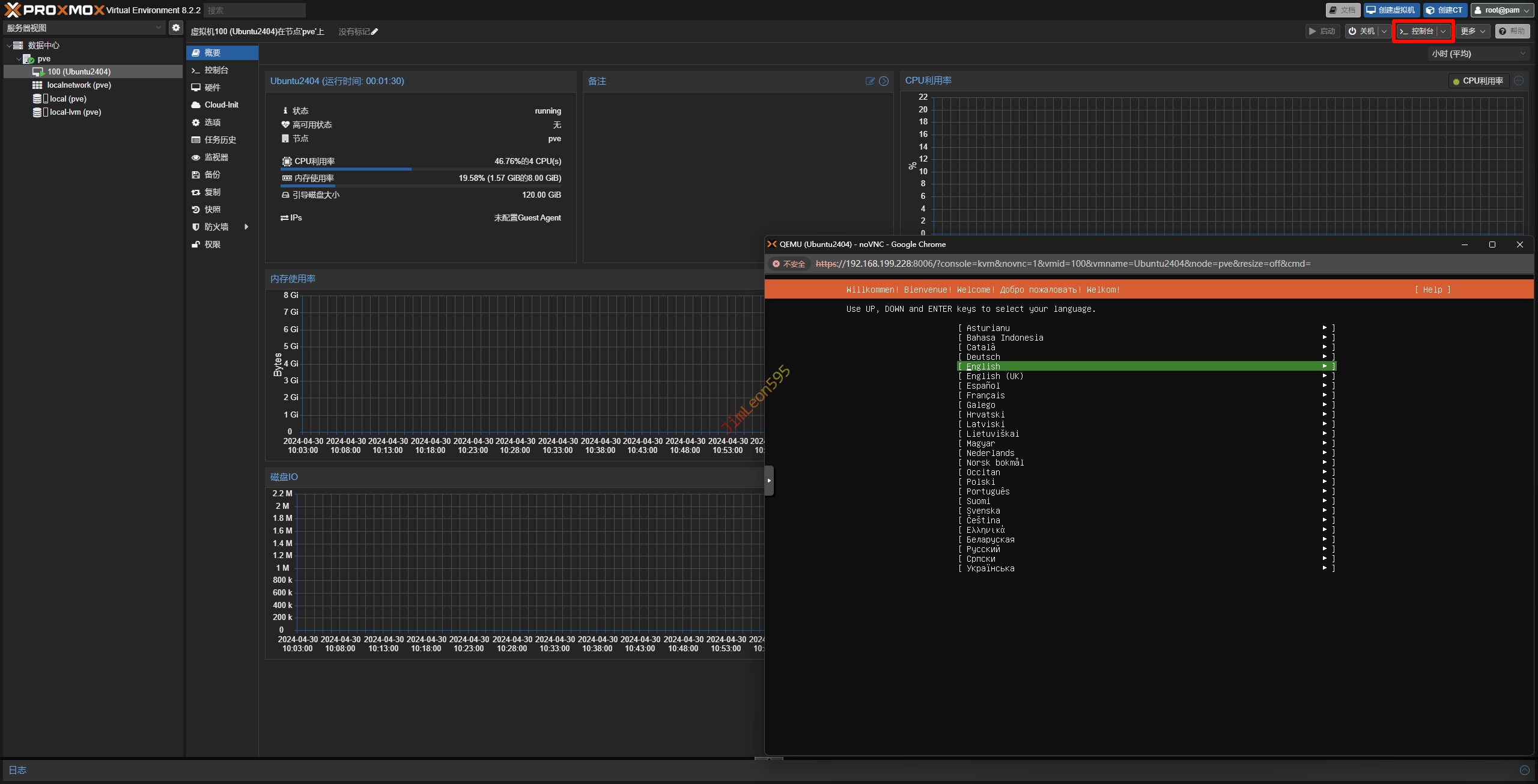Collapse the 备注 panel with the circle arrow
1538x784 pixels.
pyautogui.click(x=884, y=81)
